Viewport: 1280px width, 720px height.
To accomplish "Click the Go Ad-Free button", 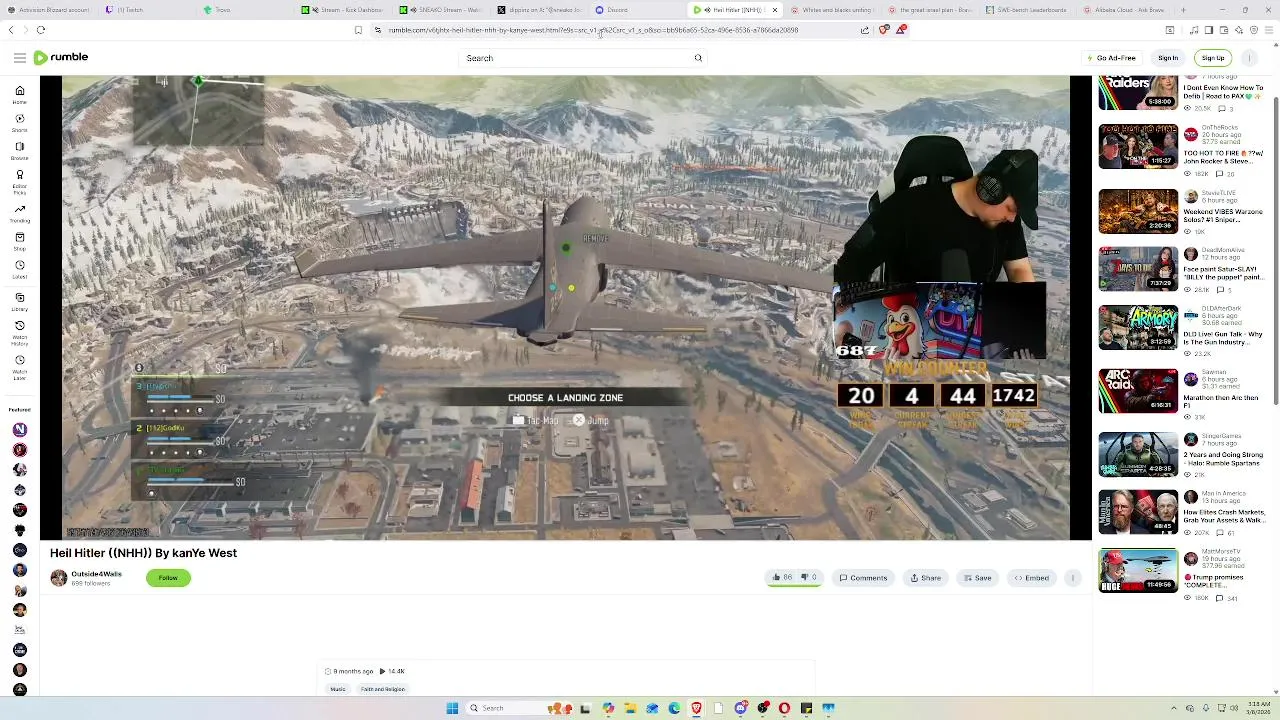I will click(1112, 58).
